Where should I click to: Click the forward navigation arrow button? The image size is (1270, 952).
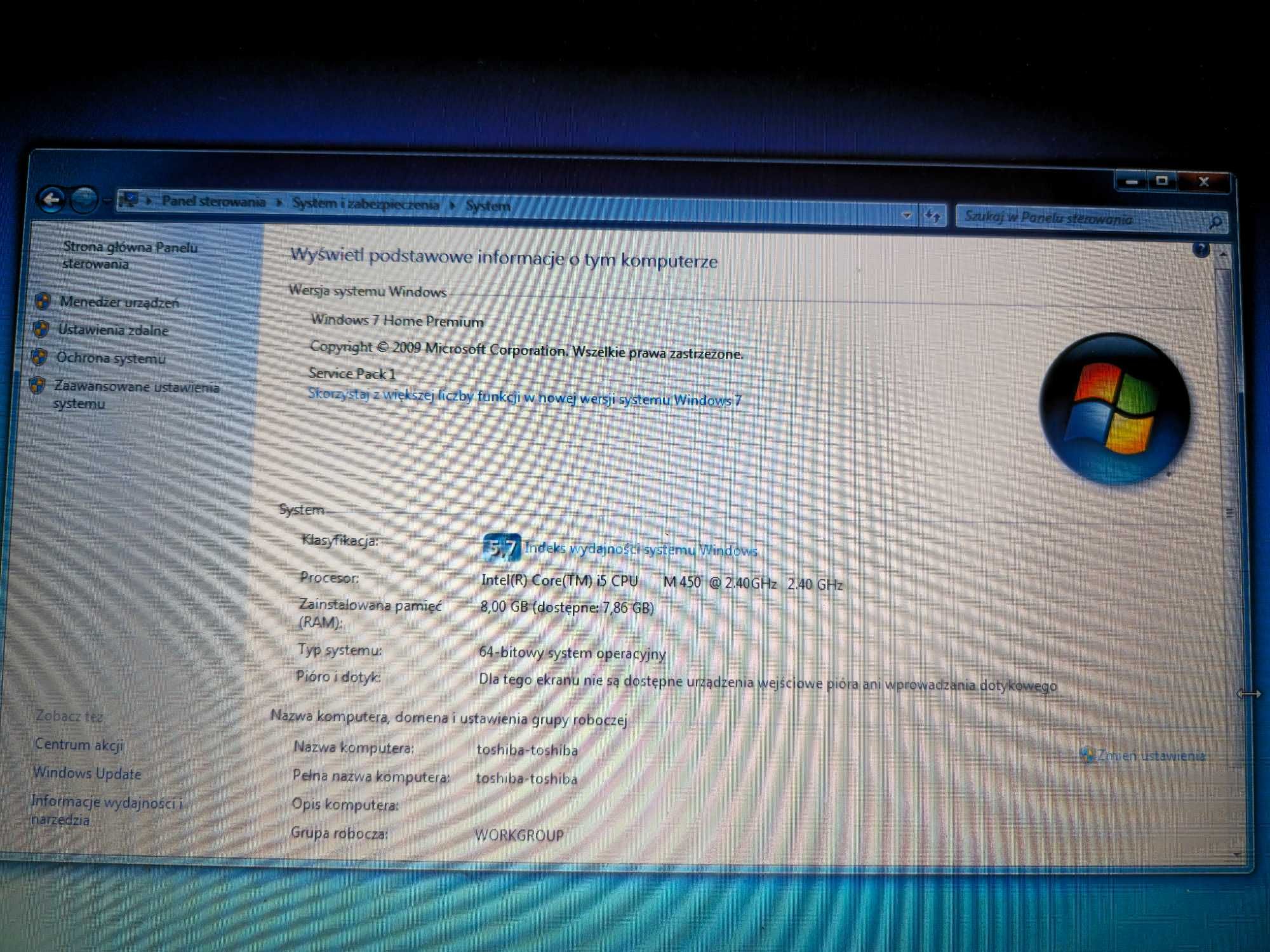click(84, 201)
